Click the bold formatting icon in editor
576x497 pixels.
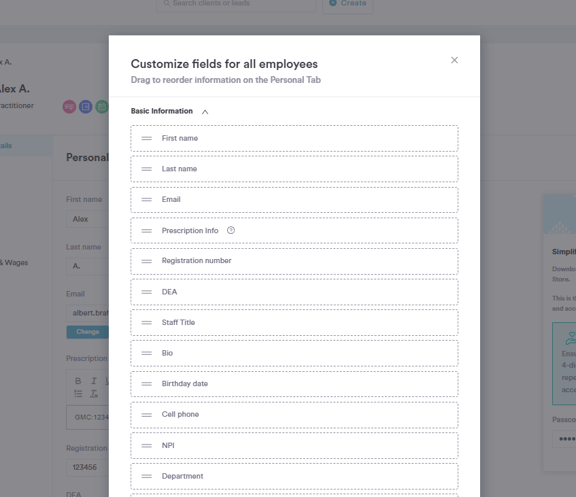click(x=78, y=381)
